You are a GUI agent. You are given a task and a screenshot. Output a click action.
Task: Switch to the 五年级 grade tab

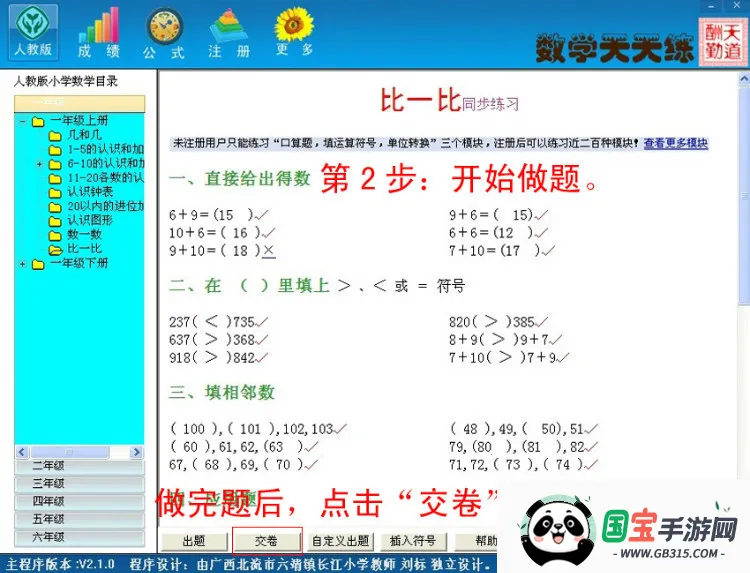(x=79, y=519)
